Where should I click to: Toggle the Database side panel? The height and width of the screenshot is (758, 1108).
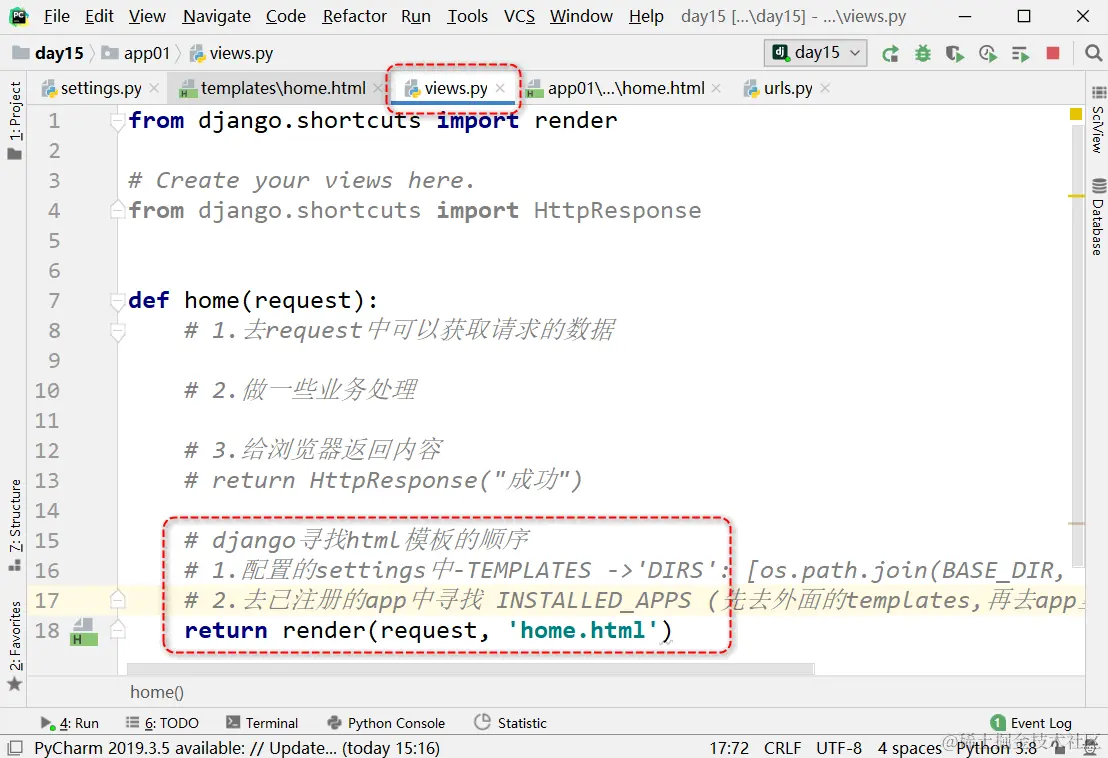pos(1097,218)
